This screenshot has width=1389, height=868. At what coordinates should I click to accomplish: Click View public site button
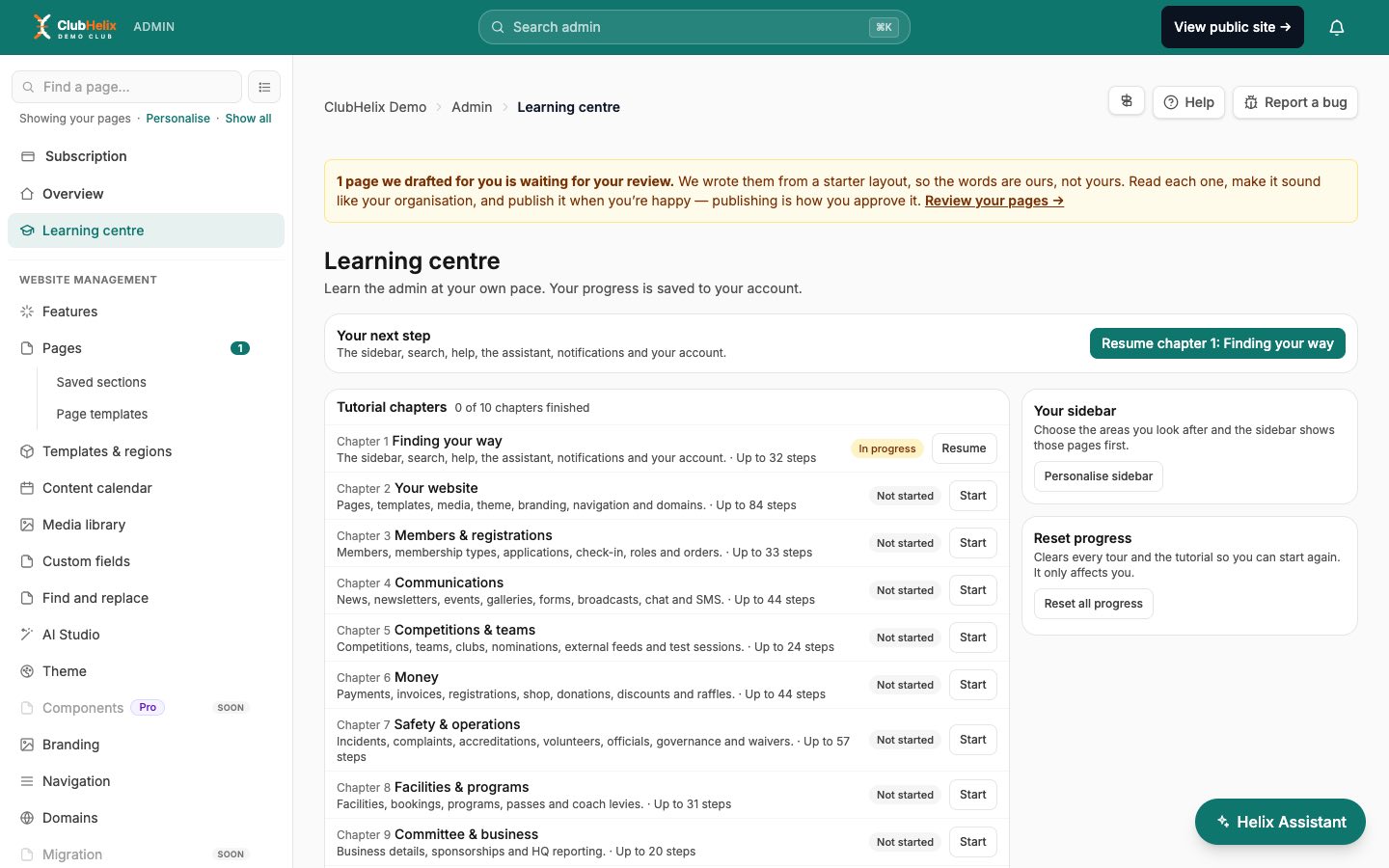[1233, 27]
